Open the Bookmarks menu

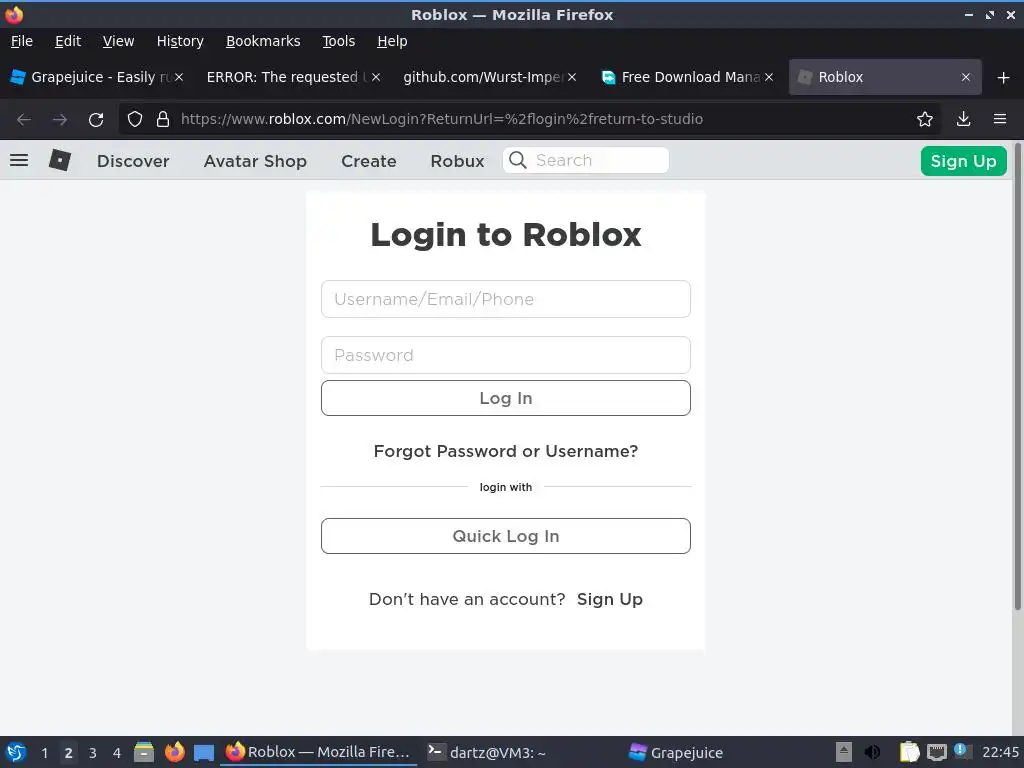click(x=263, y=41)
